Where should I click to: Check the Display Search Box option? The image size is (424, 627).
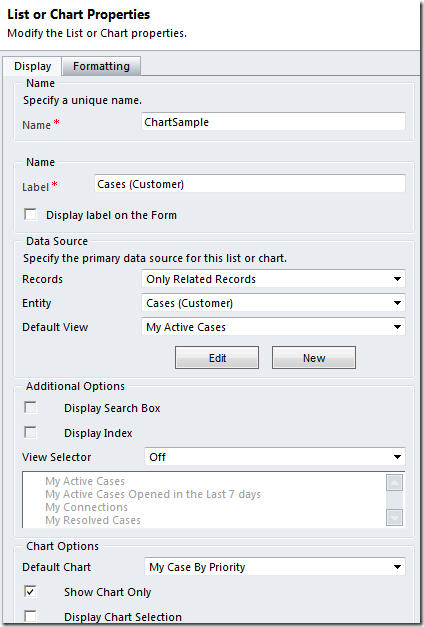coord(30,407)
